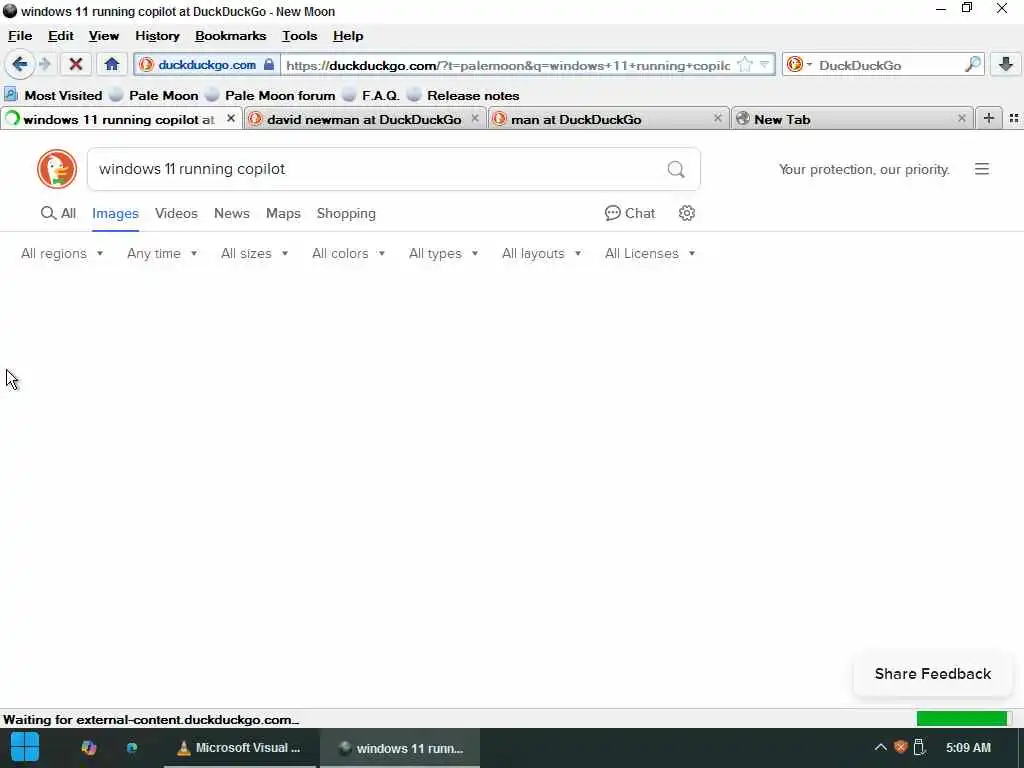The height and width of the screenshot is (768, 1024).
Task: Click the DuckDuckGo duck logo
Action: (x=57, y=169)
